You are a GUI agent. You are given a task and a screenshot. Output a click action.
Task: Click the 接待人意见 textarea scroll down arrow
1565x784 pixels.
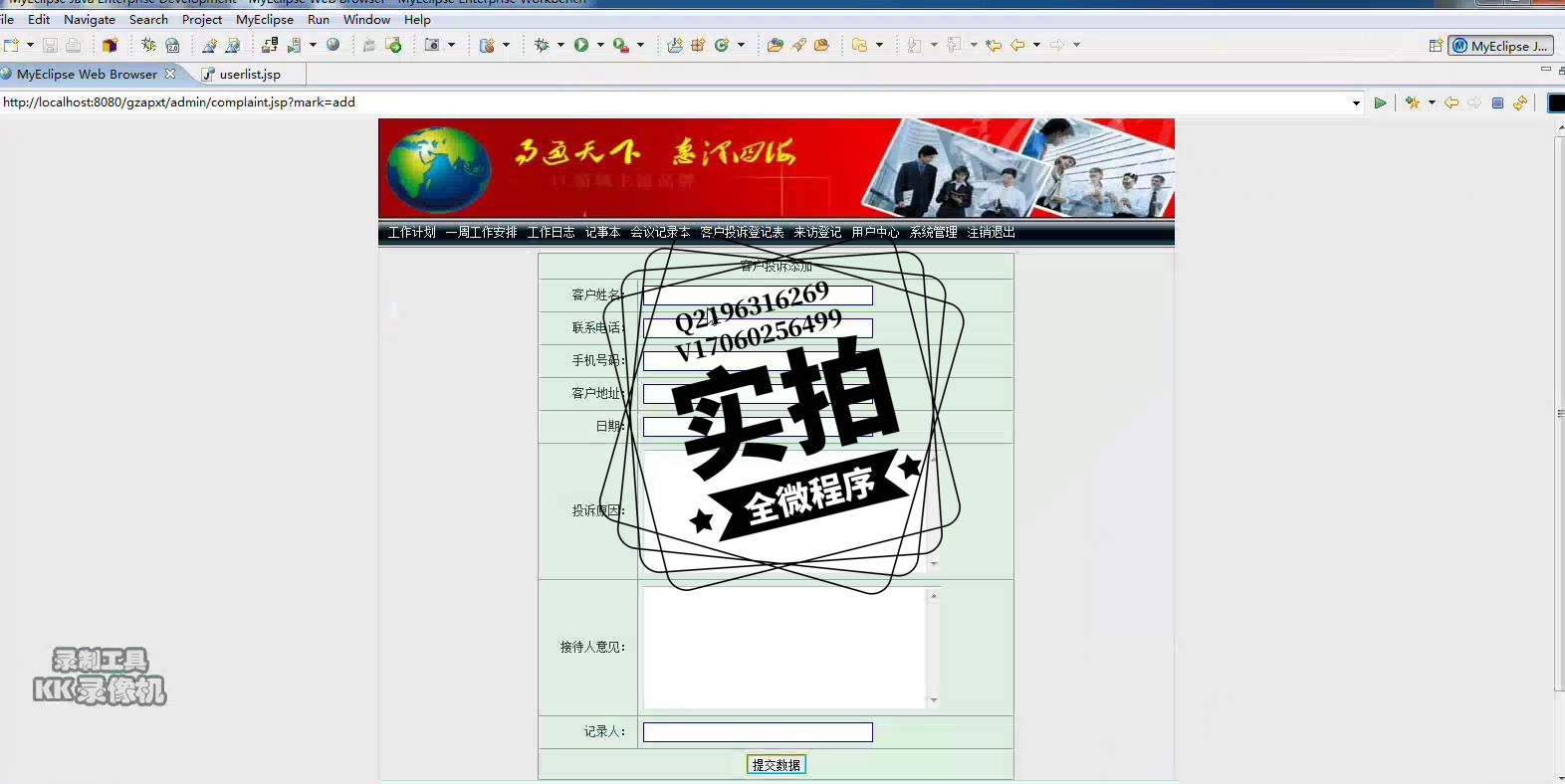pyautogui.click(x=934, y=700)
